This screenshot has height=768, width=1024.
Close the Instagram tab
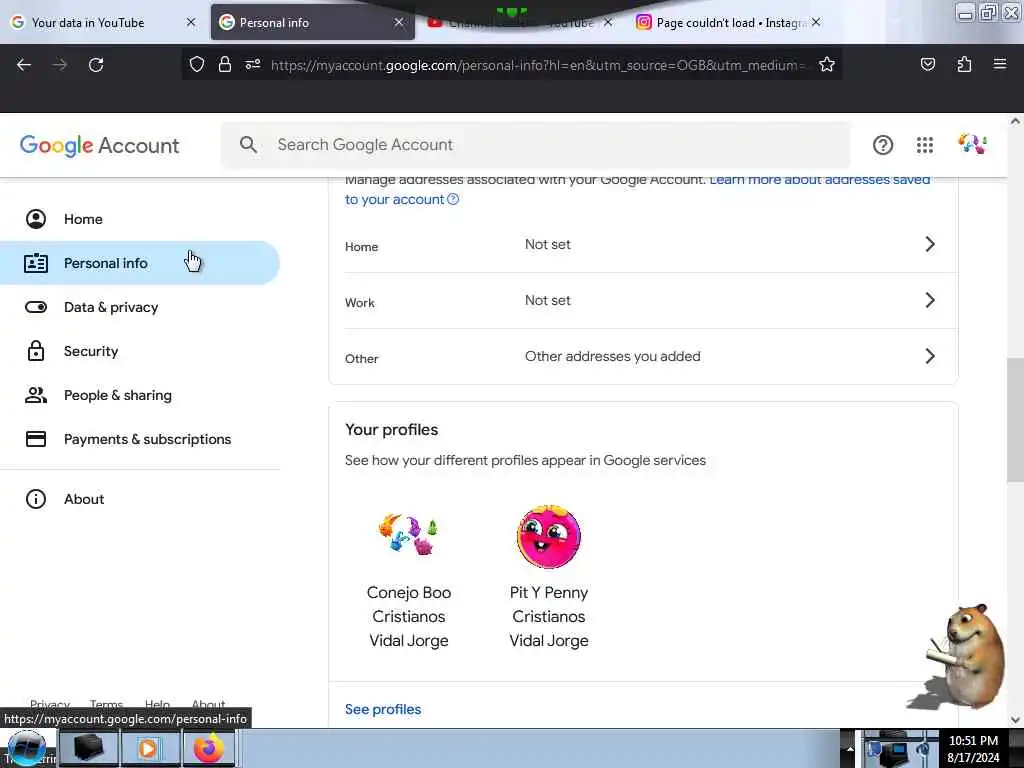coord(816,22)
